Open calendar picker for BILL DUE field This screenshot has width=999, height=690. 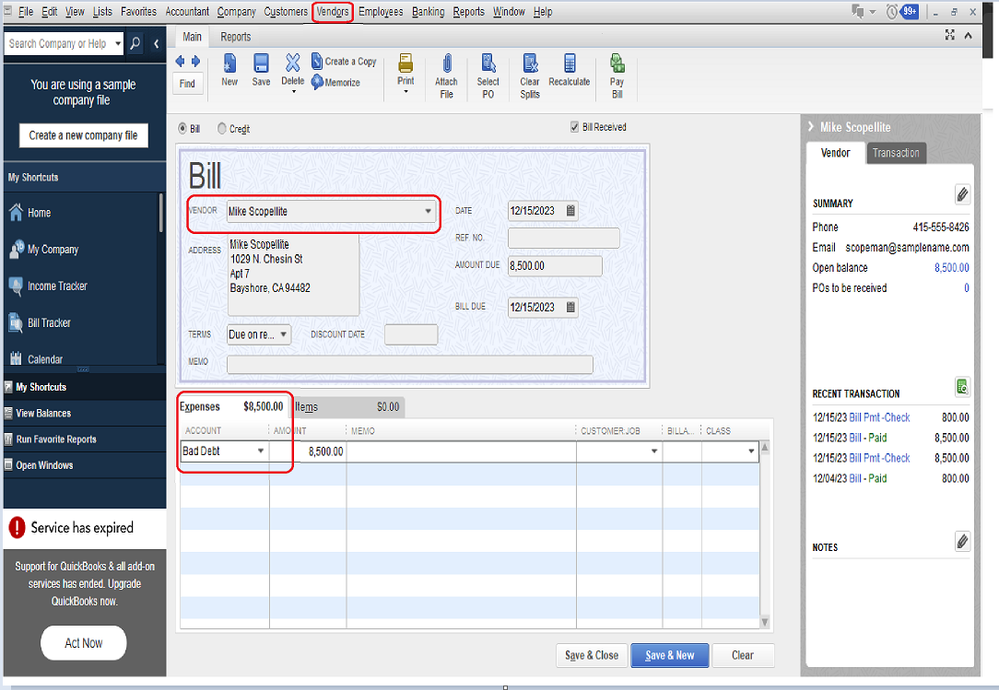571,307
